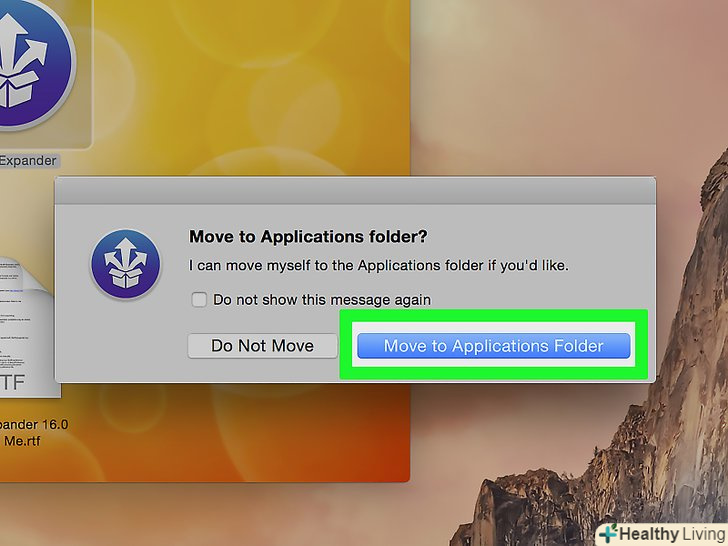Click the StuffIt Expander icon inside the dialog

click(x=125, y=264)
